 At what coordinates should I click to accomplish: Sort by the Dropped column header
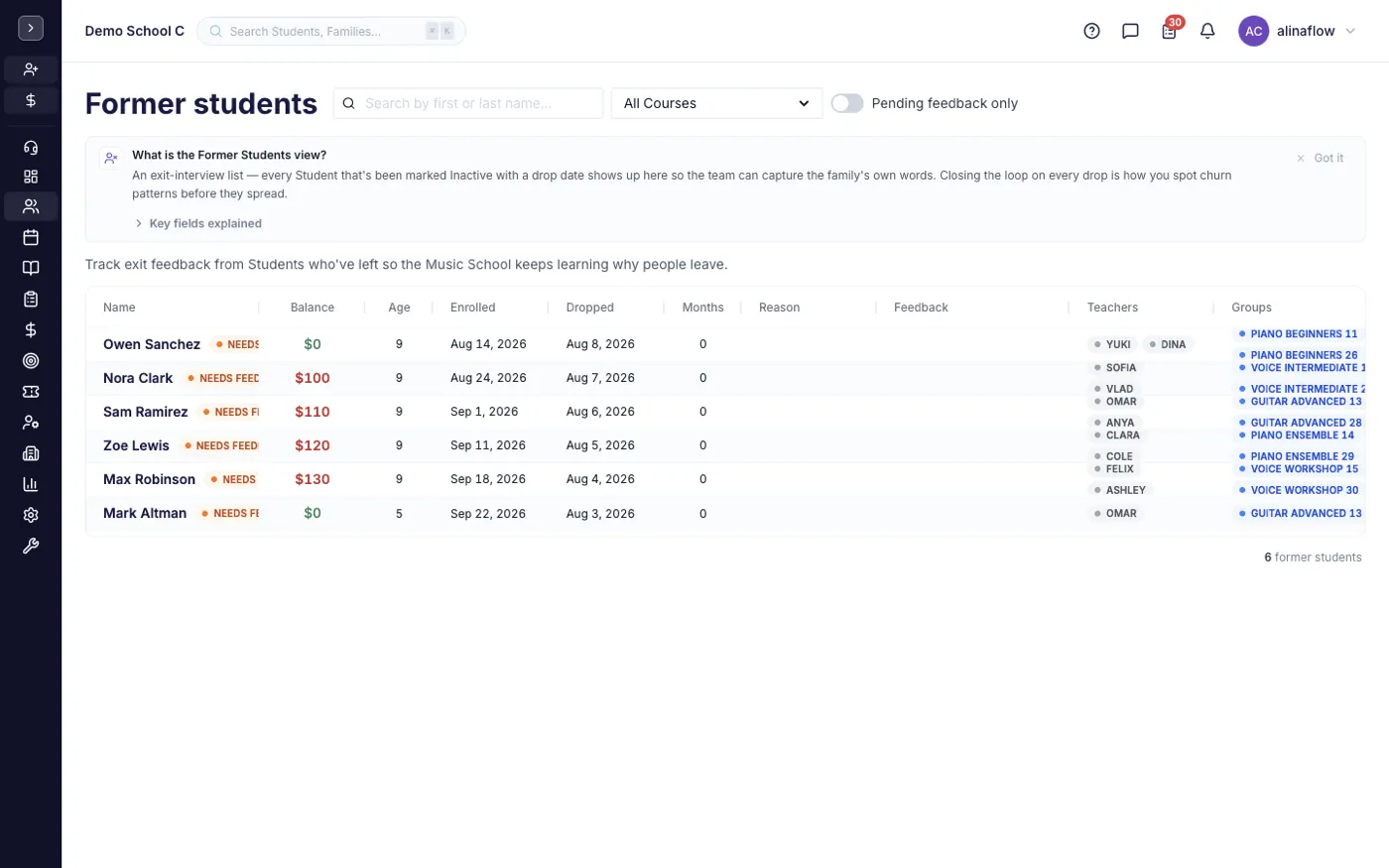tap(590, 308)
